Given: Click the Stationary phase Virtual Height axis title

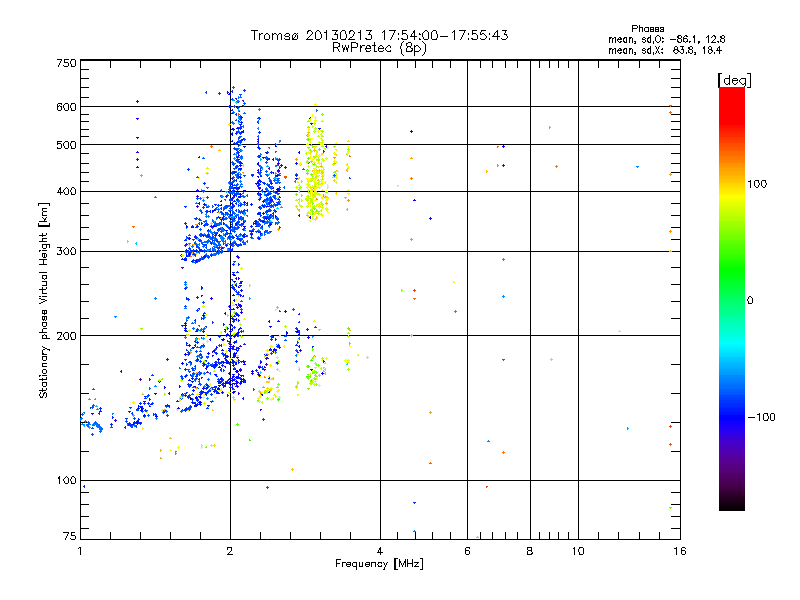Looking at the screenshot, I should [44, 300].
